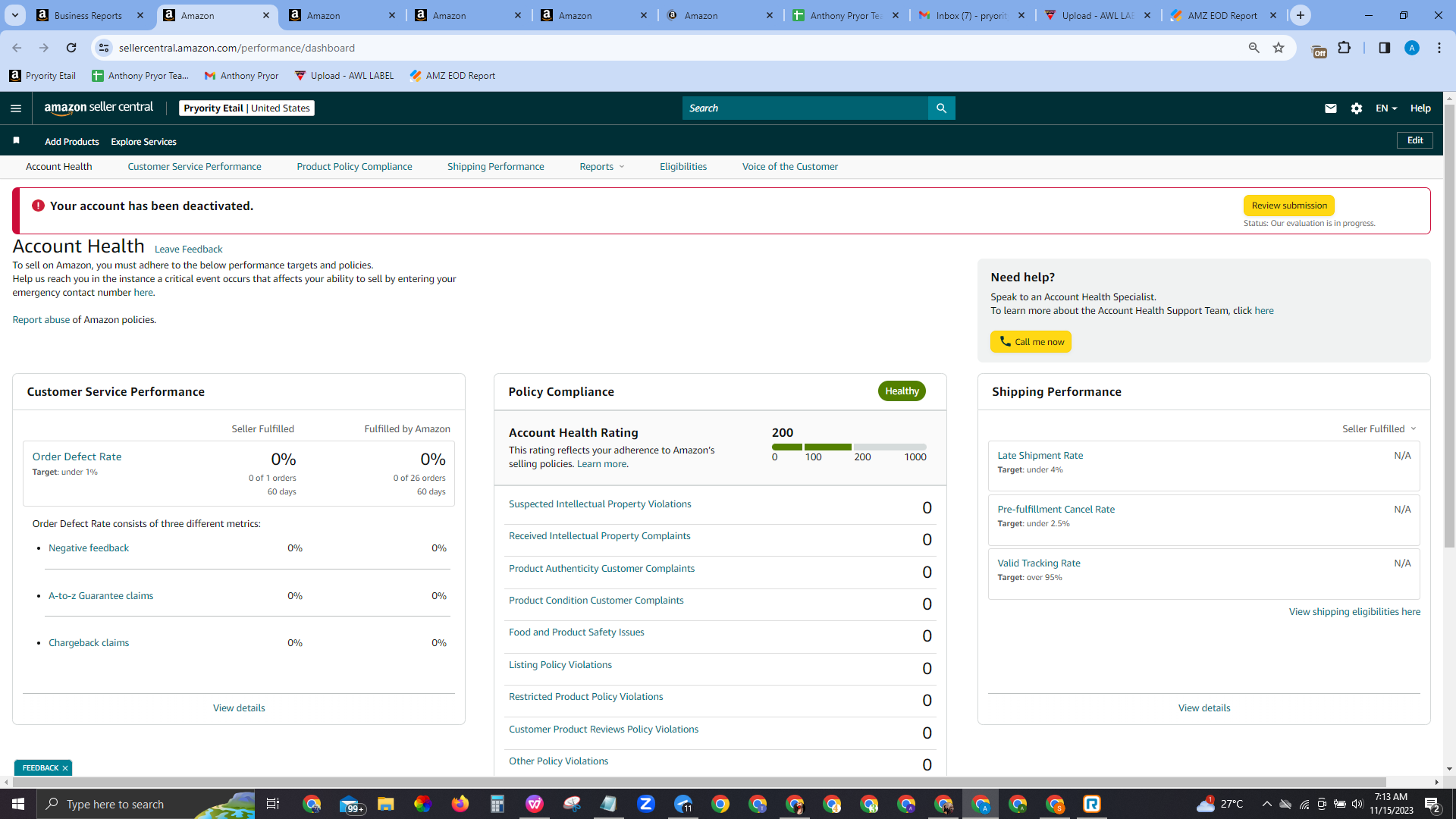Open the EN language dropdown
Screen dimensions: 1456x819
[1386, 108]
